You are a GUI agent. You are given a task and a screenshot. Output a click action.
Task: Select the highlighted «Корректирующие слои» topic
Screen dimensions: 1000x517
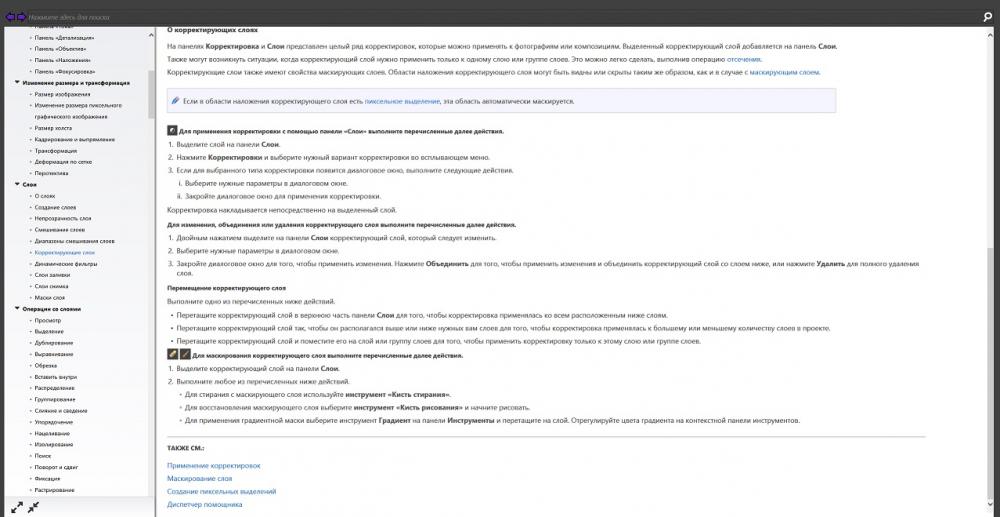(x=64, y=252)
